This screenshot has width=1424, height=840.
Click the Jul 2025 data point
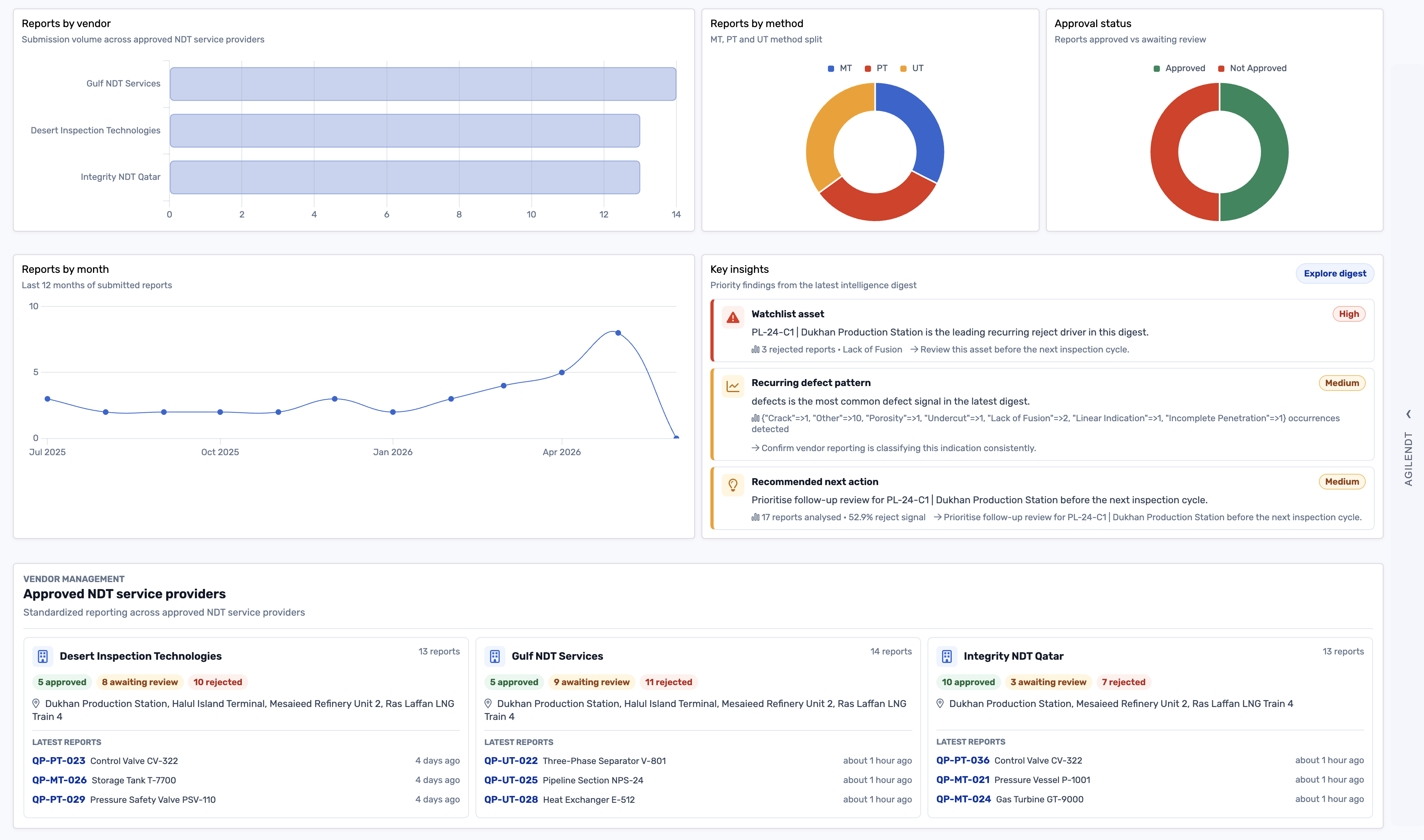pyautogui.click(x=48, y=399)
